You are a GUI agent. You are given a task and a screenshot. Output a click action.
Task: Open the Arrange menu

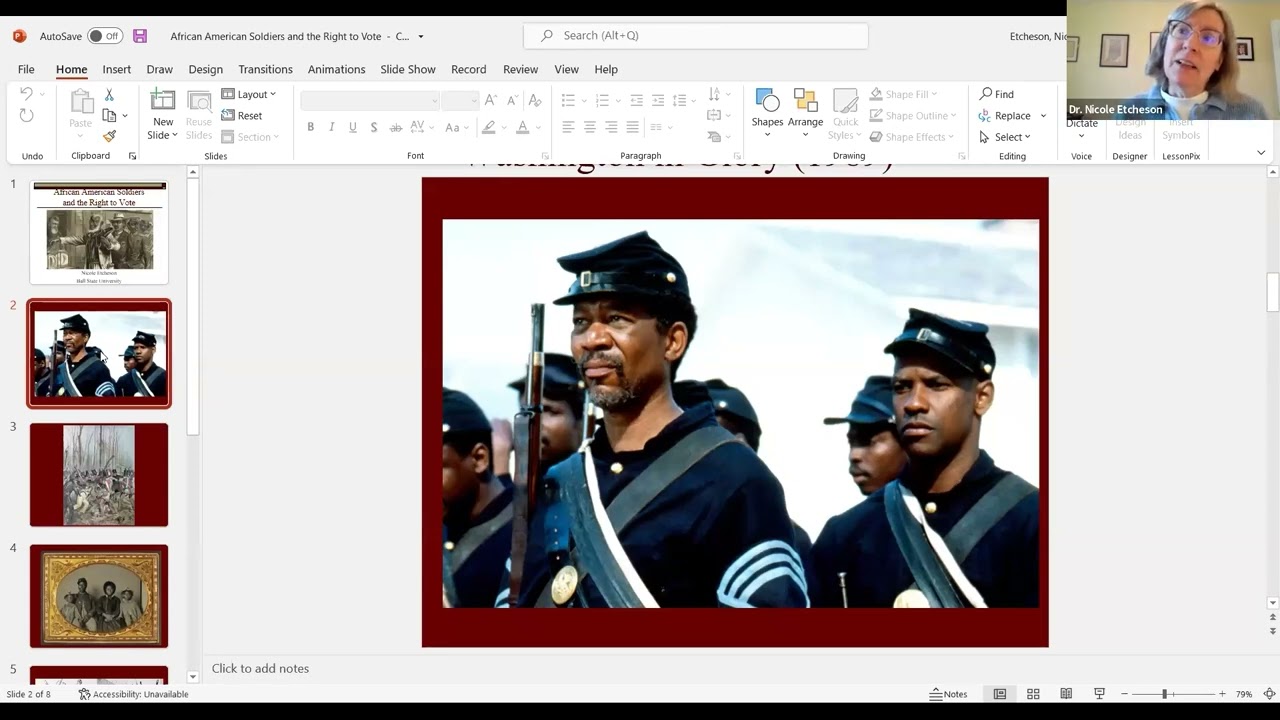805,112
